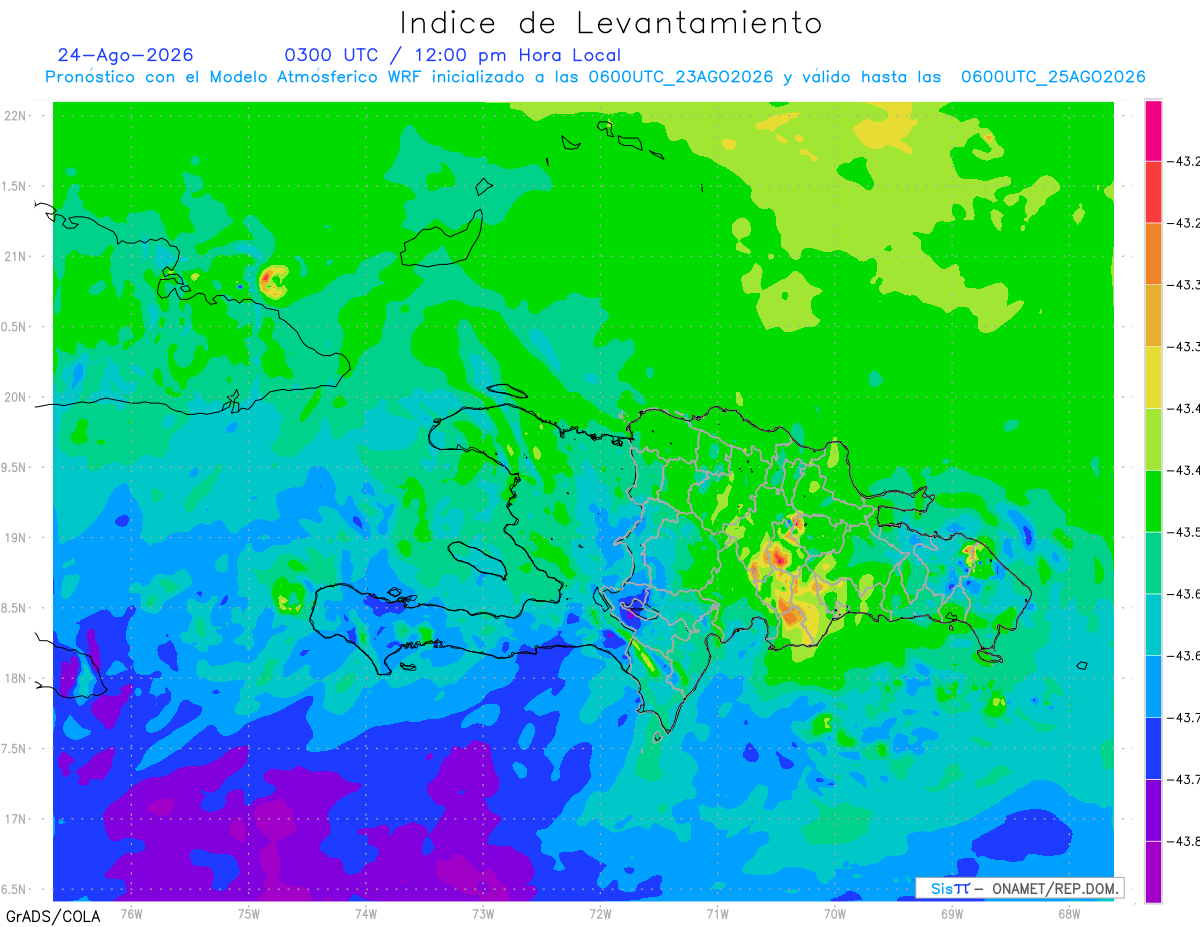Select the yellow swatch on the color bar

(x=1153, y=378)
